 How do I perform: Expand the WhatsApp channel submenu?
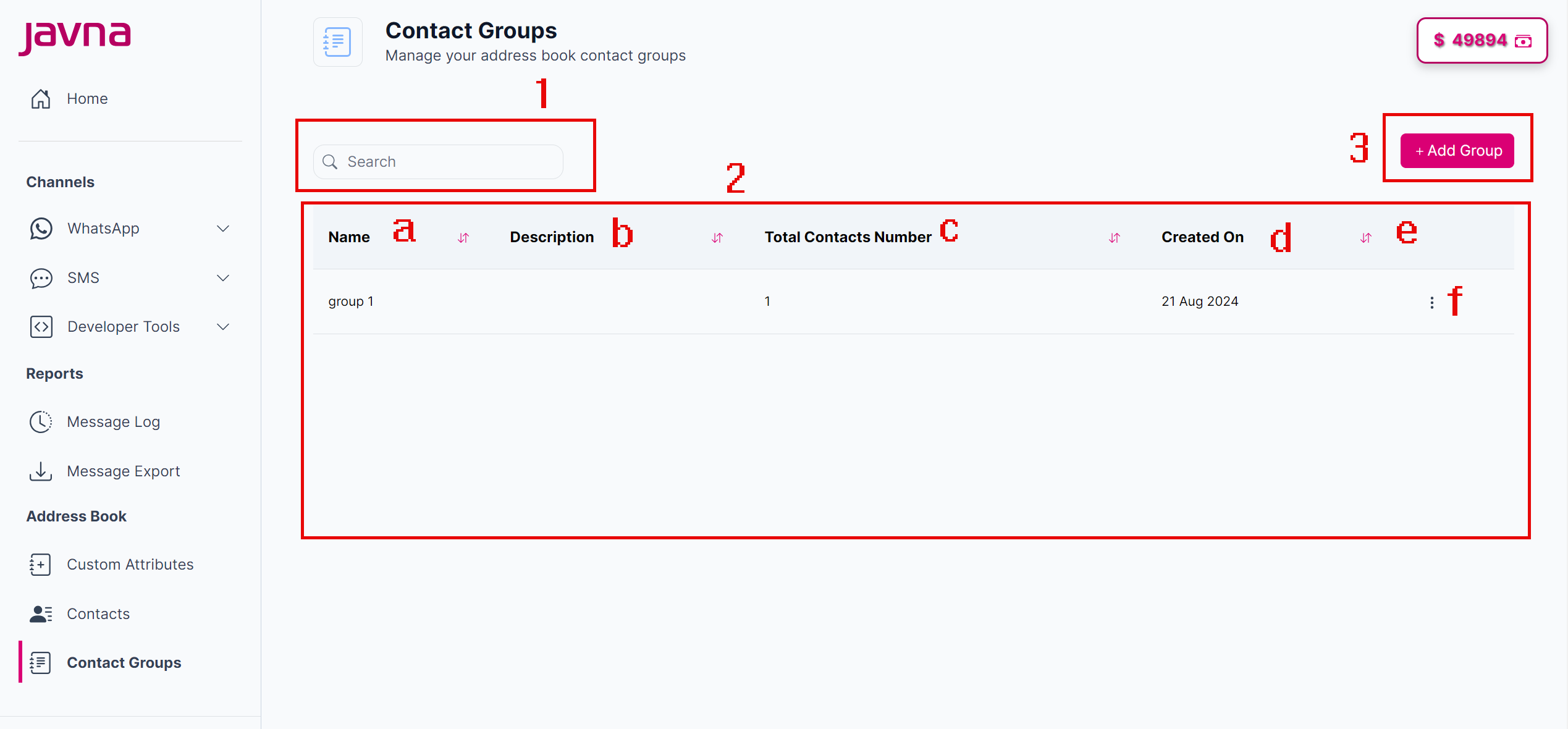click(223, 228)
